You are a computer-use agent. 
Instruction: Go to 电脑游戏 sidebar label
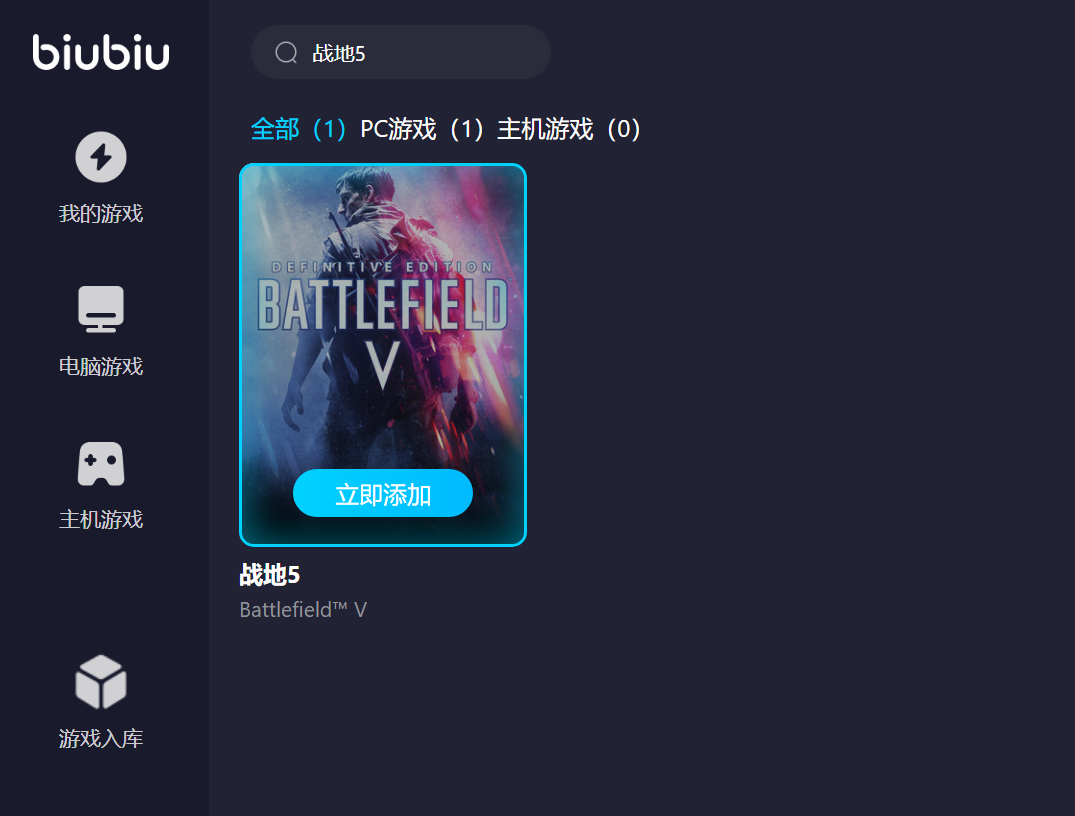coord(101,366)
